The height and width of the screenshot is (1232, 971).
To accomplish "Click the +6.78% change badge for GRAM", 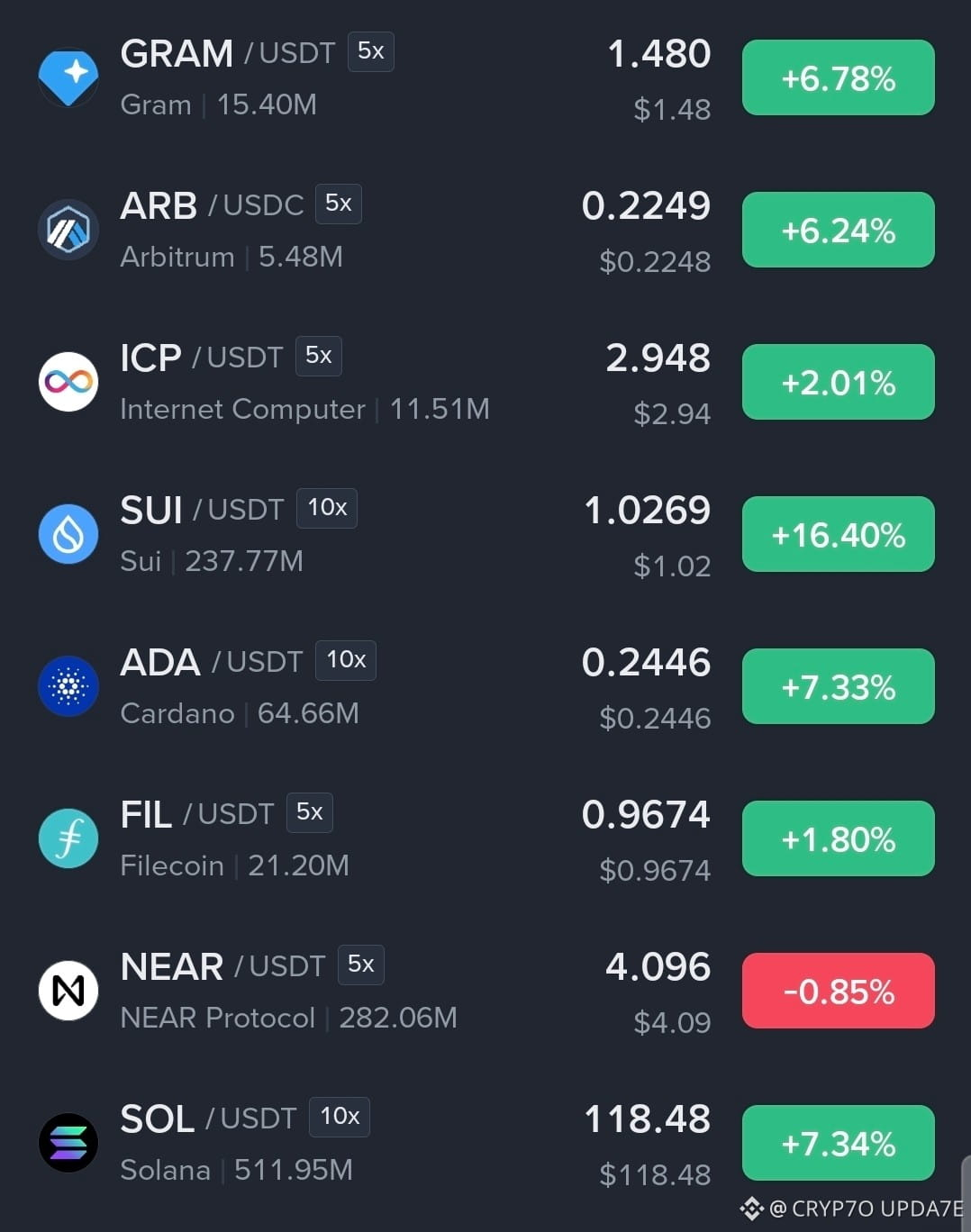I will [839, 77].
